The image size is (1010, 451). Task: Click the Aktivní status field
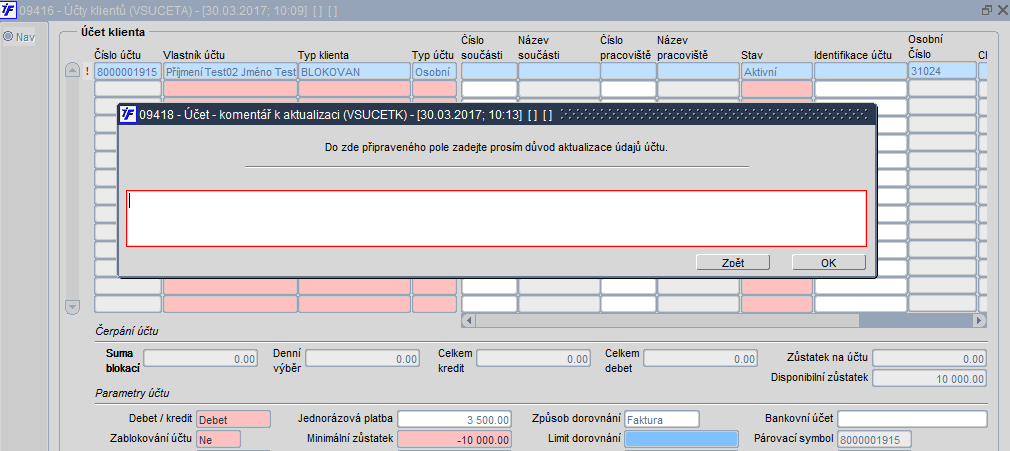[x=777, y=72]
